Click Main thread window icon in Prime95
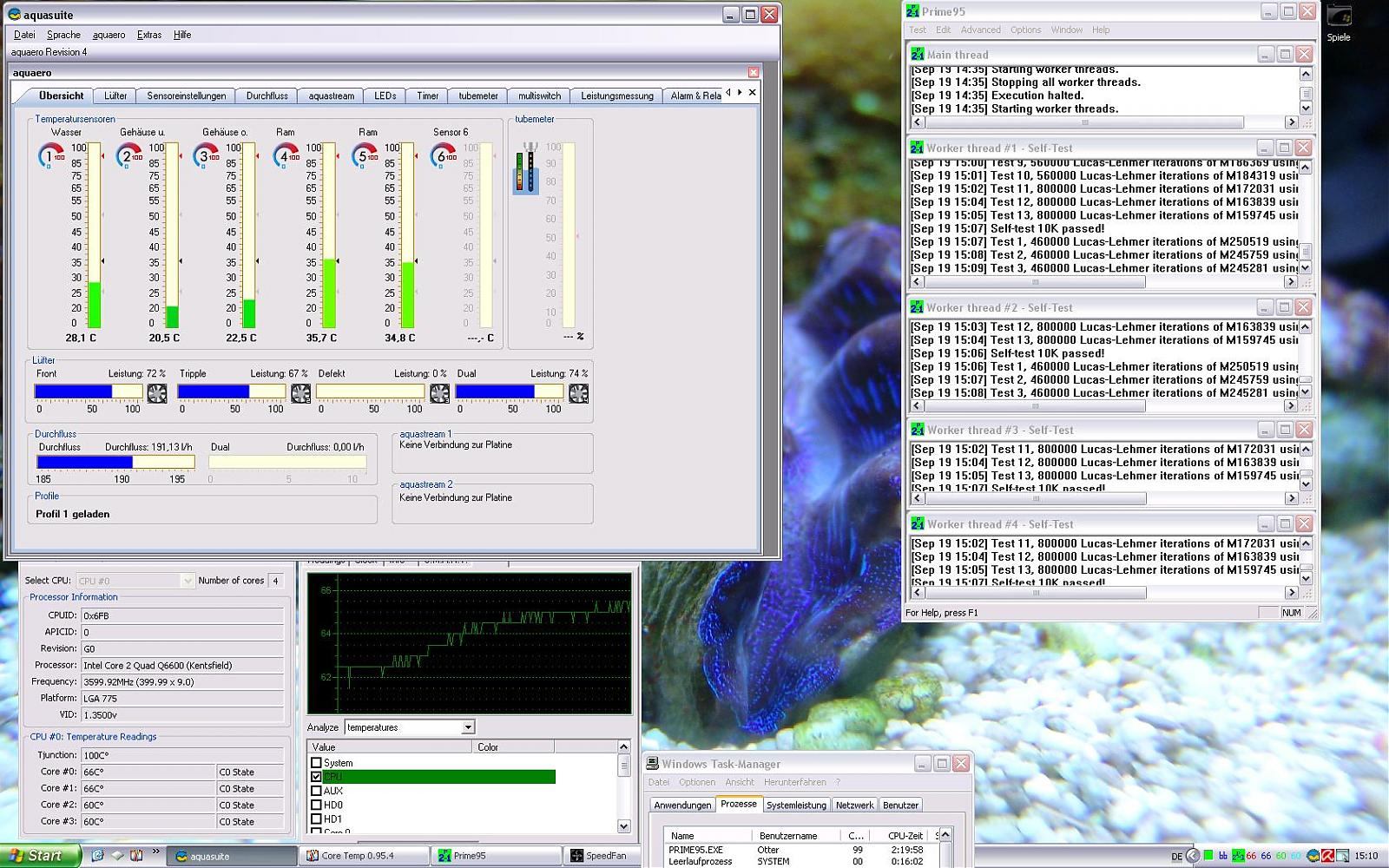 click(x=918, y=54)
